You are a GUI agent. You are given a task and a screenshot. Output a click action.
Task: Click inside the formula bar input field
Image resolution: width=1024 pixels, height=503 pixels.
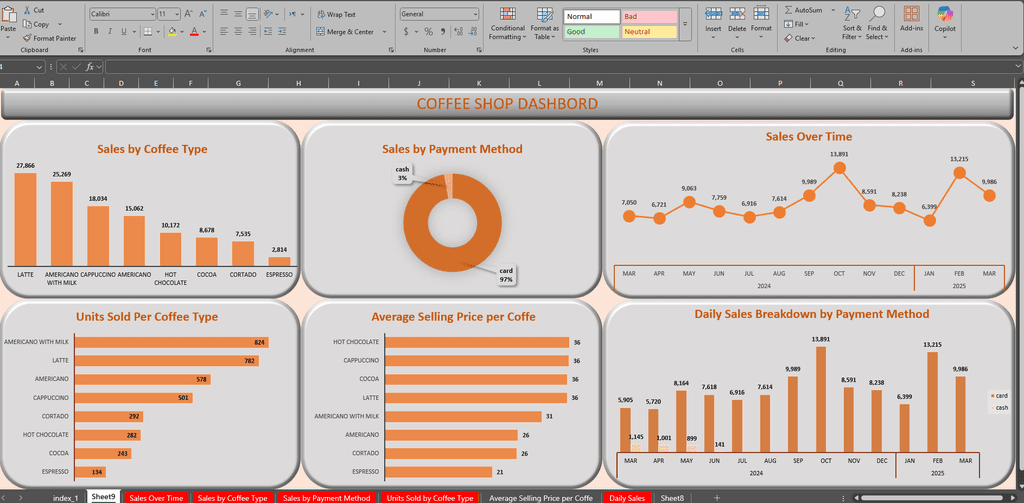click(500, 66)
